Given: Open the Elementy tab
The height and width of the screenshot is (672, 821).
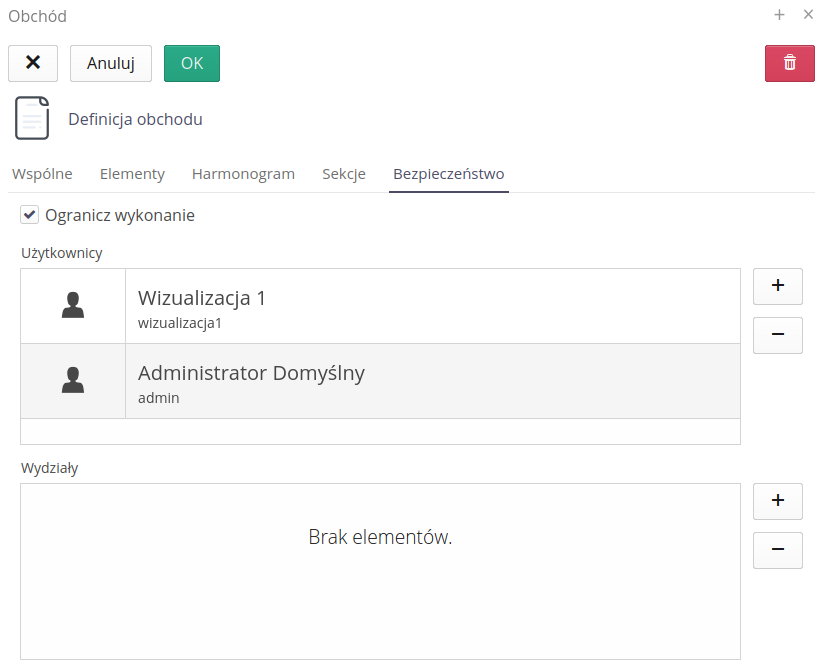Looking at the screenshot, I should [132, 174].
